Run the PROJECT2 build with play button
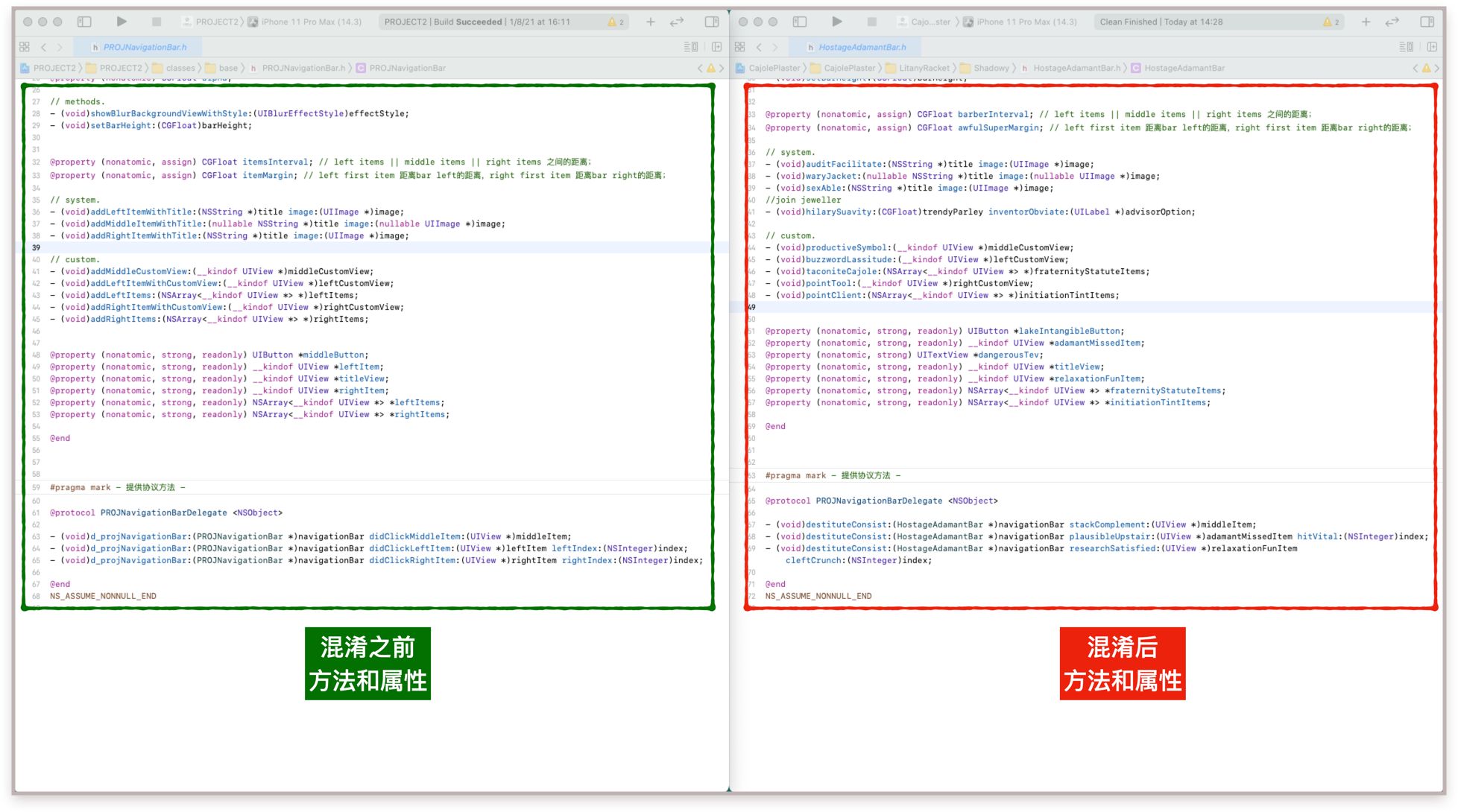 [121, 22]
